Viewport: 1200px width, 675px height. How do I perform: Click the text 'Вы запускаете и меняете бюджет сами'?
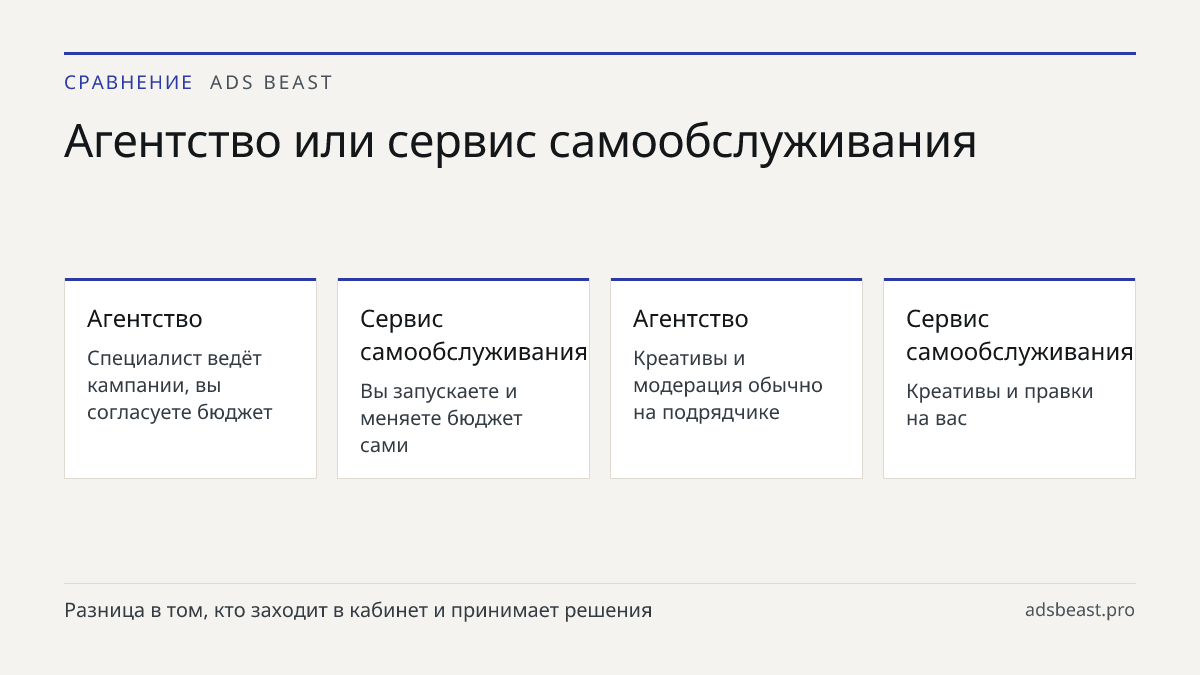[441, 418]
